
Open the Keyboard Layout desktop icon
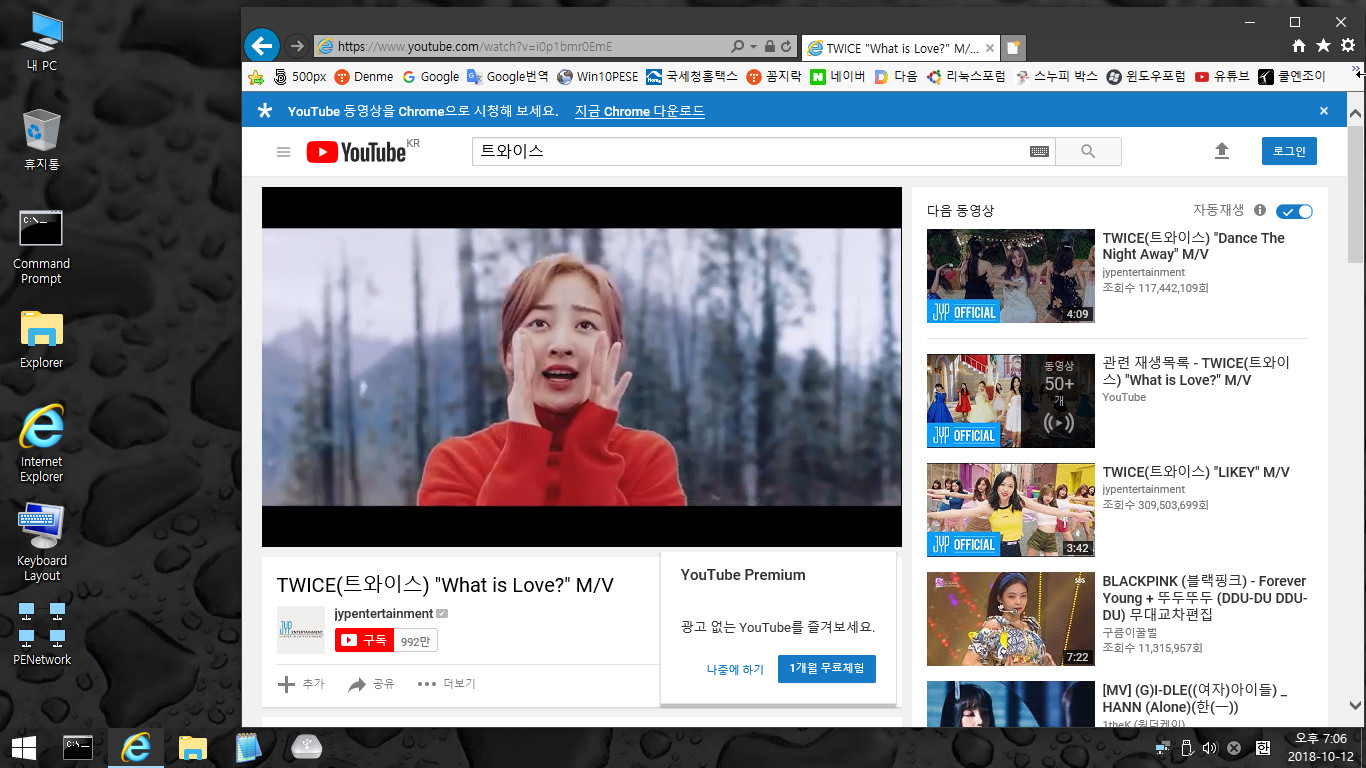pyautogui.click(x=41, y=542)
